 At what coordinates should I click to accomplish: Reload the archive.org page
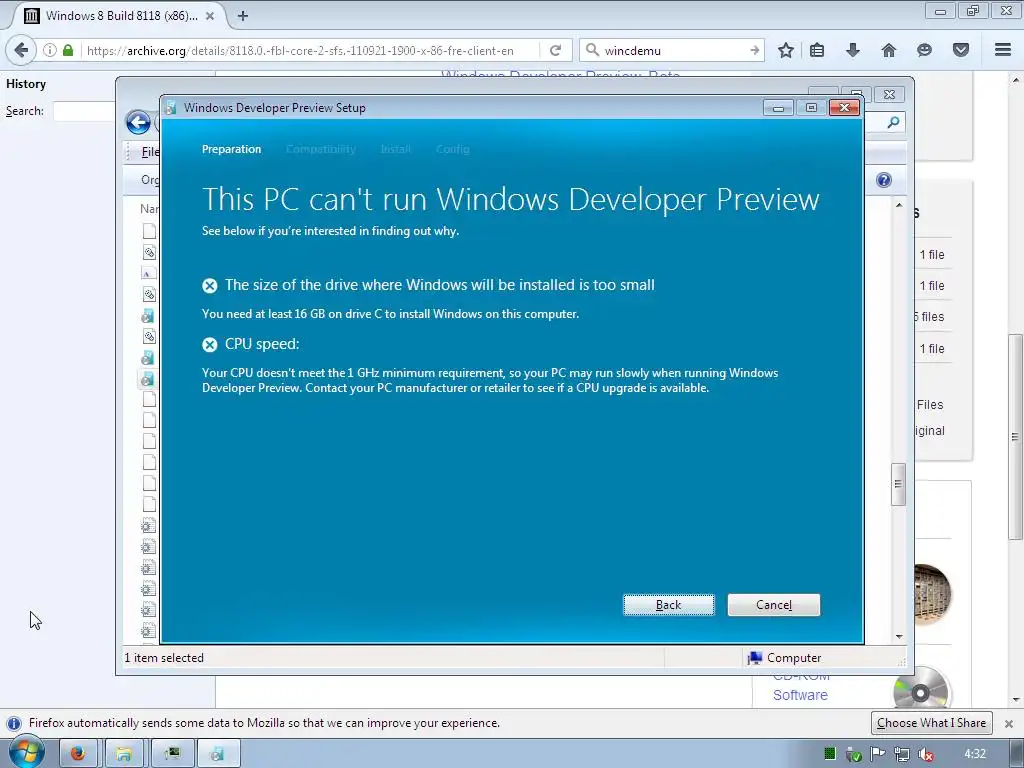555,50
